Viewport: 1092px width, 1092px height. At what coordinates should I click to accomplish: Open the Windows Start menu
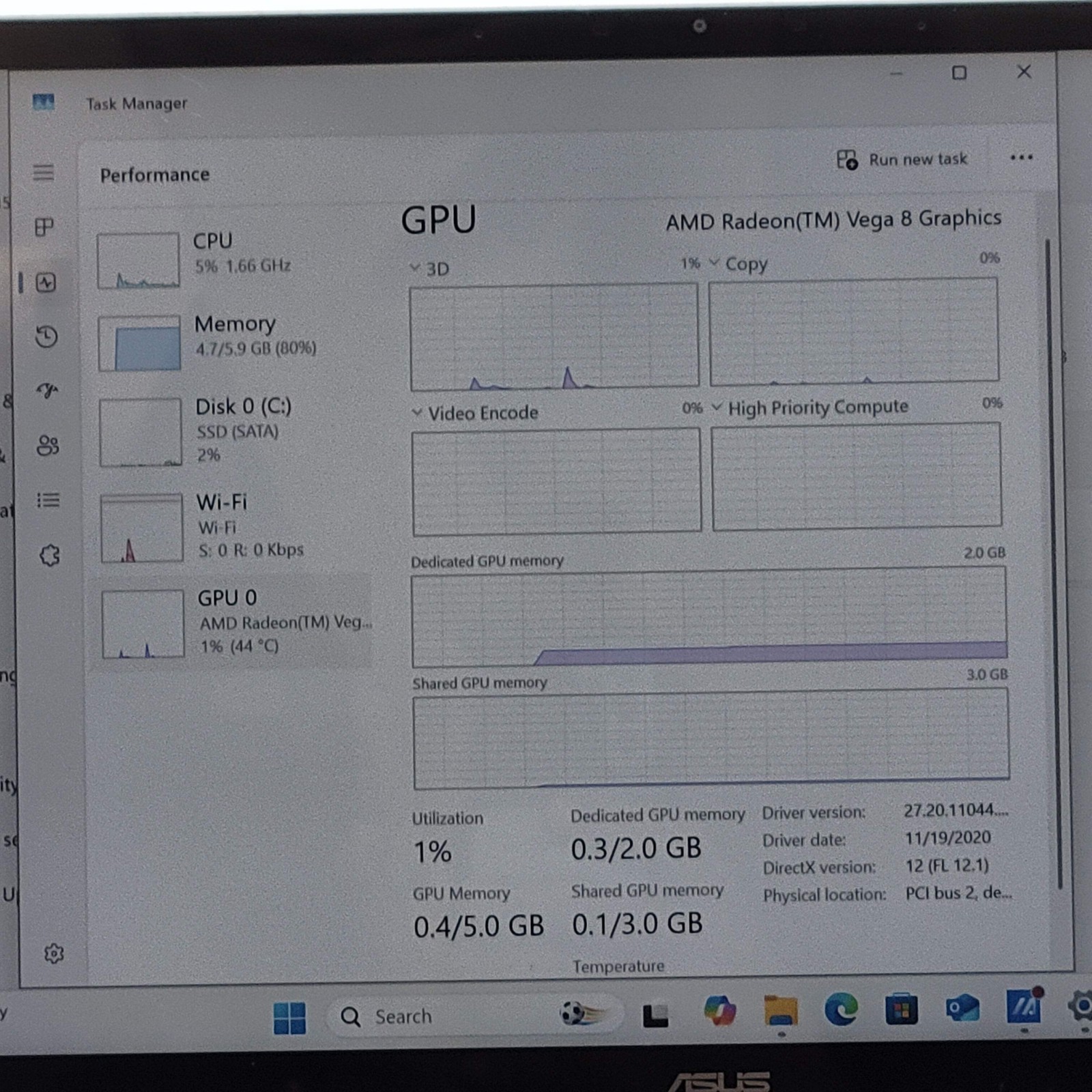[289, 1018]
